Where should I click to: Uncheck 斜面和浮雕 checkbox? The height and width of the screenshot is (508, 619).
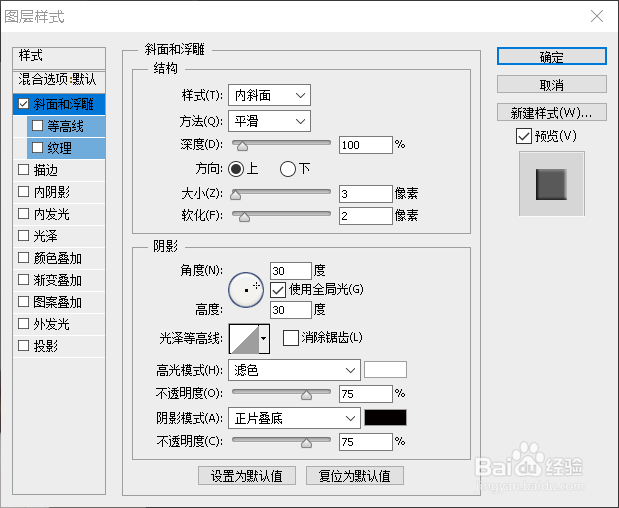(x=24, y=104)
